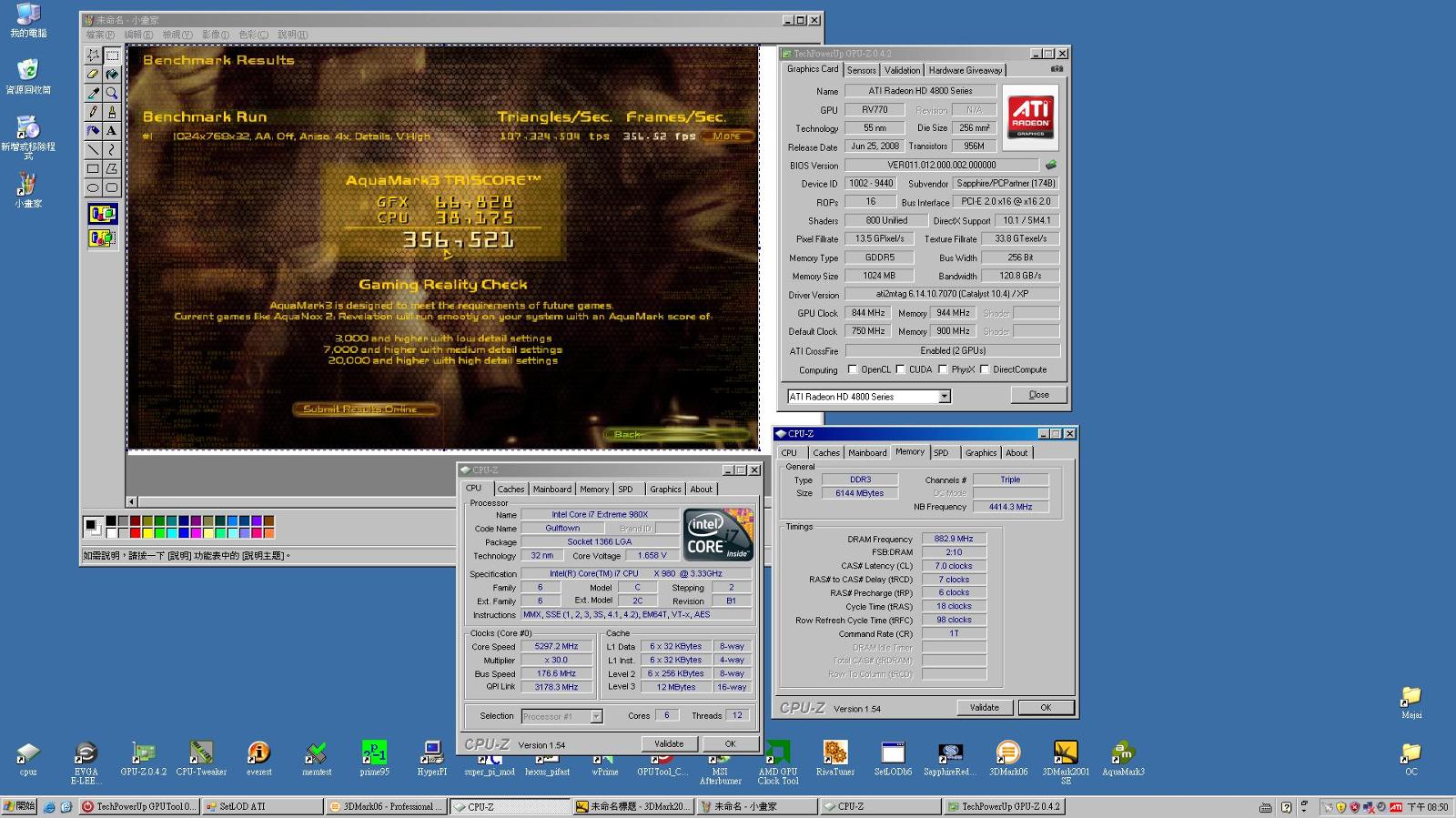The image size is (1456, 818).
Task: Click the Close button in GPU-Z
Action: [x=1038, y=395]
